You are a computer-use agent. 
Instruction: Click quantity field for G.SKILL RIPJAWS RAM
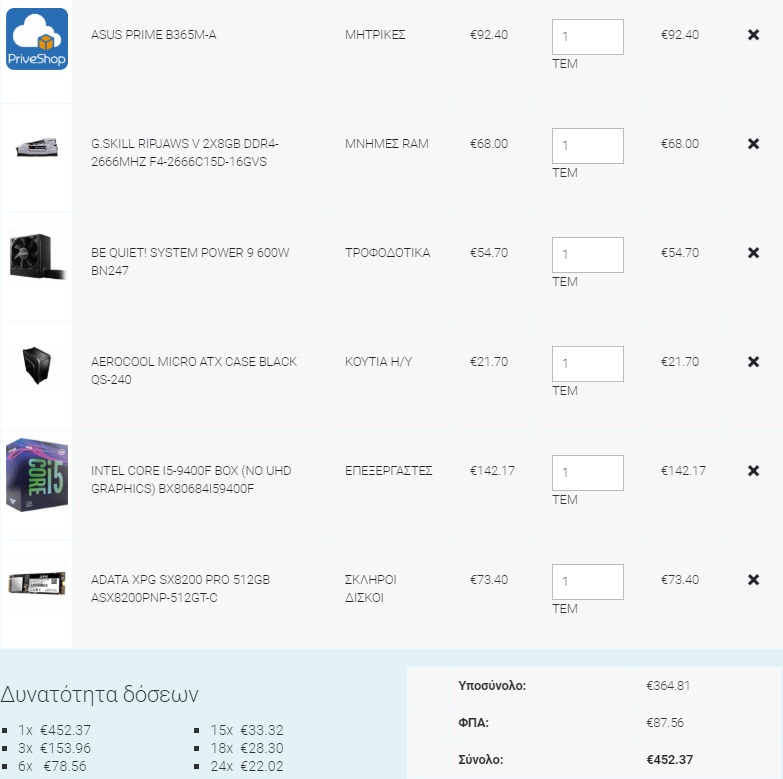click(588, 146)
